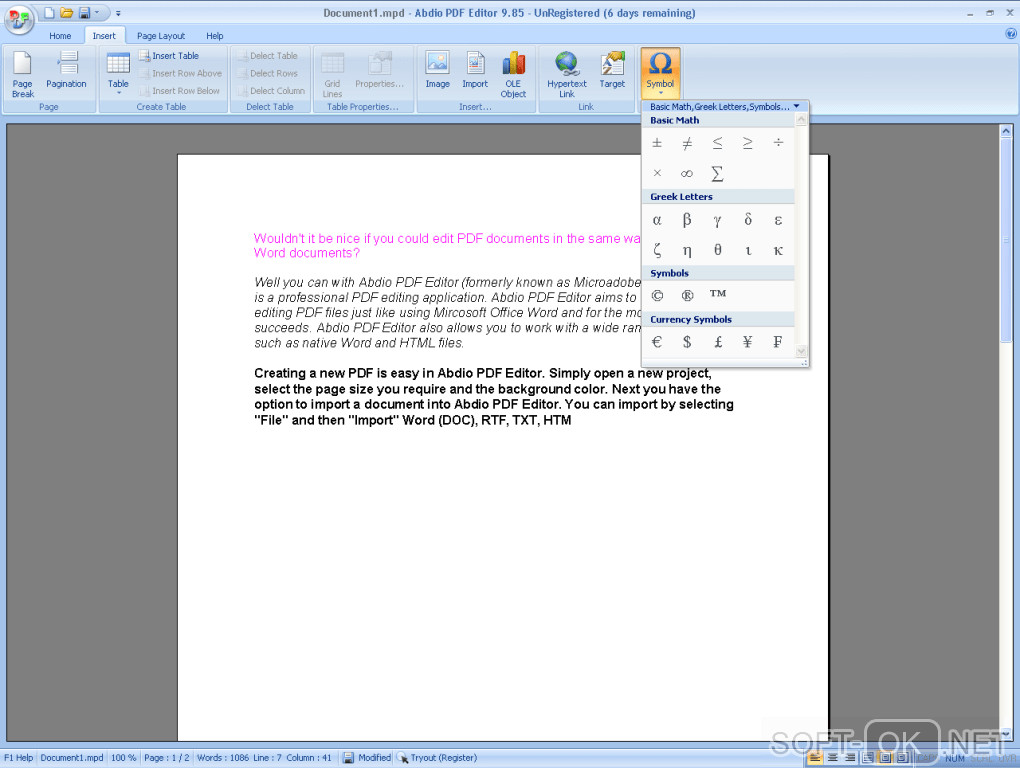Screen dimensions: 1020x768
Task: Open the PDF application orb menu
Action: (19, 20)
